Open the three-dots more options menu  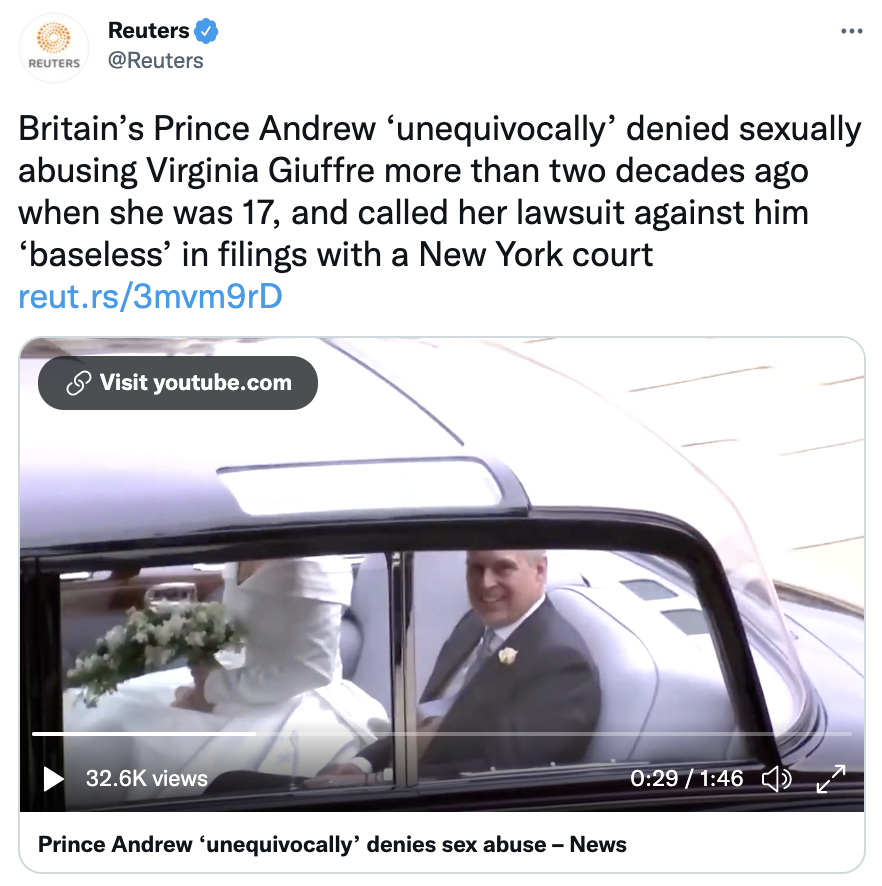(851, 31)
